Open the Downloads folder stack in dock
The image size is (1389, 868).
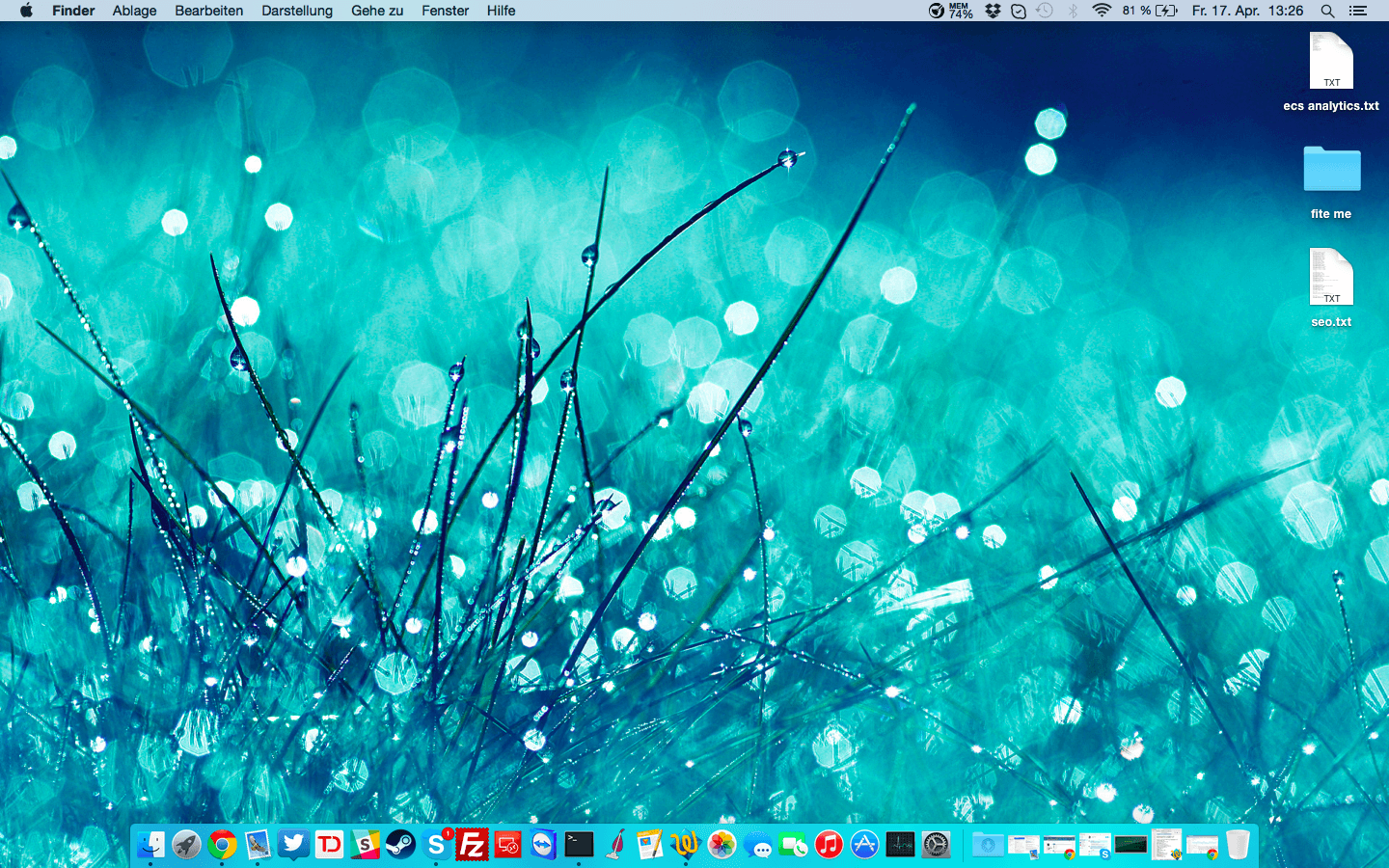coord(988,846)
